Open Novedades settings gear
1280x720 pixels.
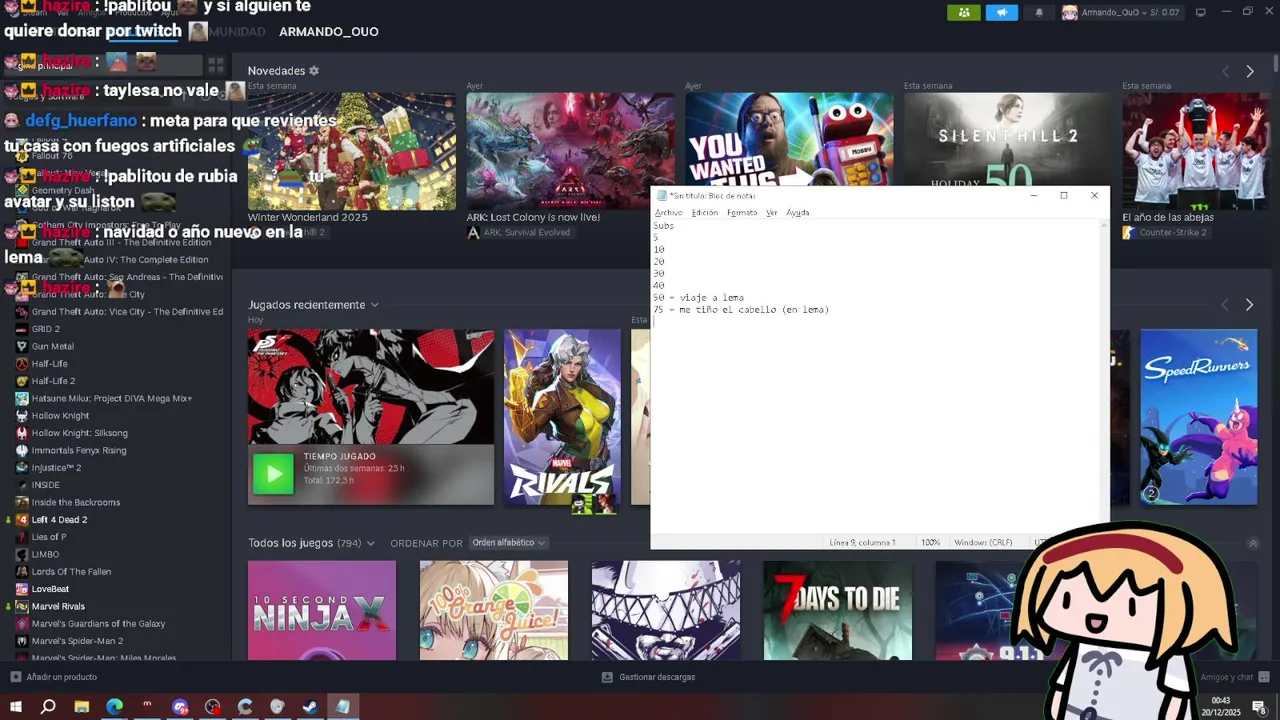[314, 71]
